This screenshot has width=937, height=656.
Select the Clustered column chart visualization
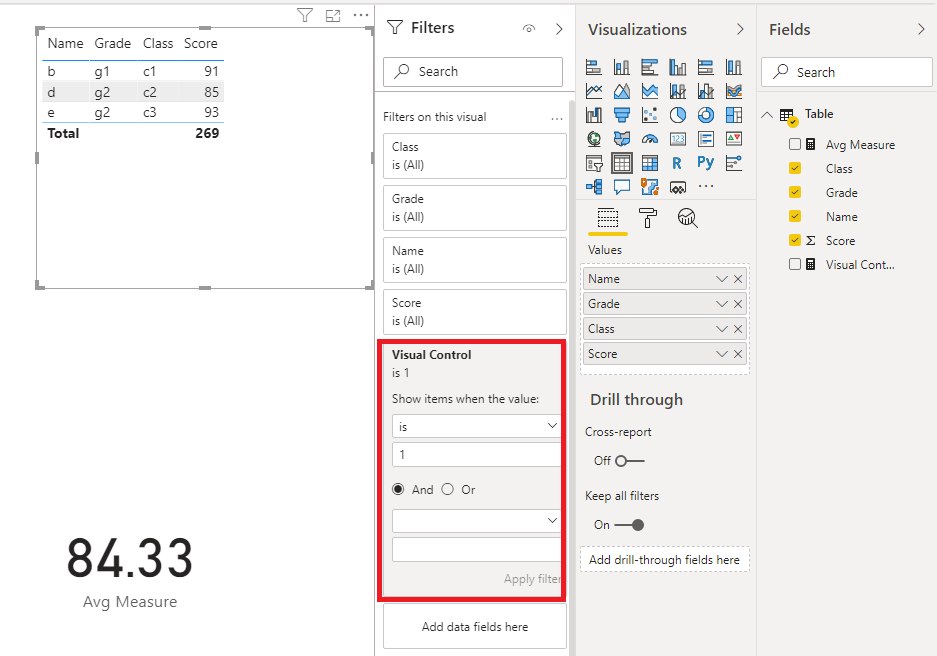coord(678,68)
